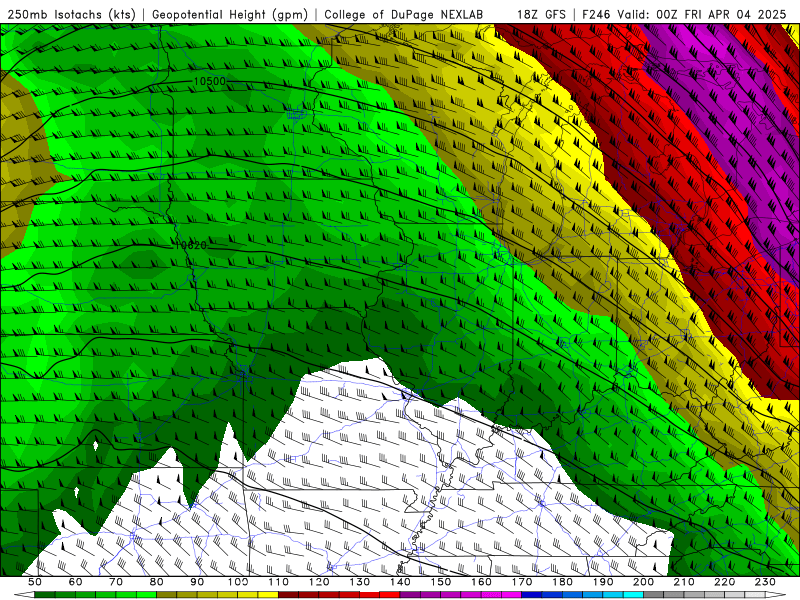Image resolution: width=800 pixels, height=600 pixels.
Task: Click the 130 label on the color scale
Action: pyautogui.click(x=360, y=582)
